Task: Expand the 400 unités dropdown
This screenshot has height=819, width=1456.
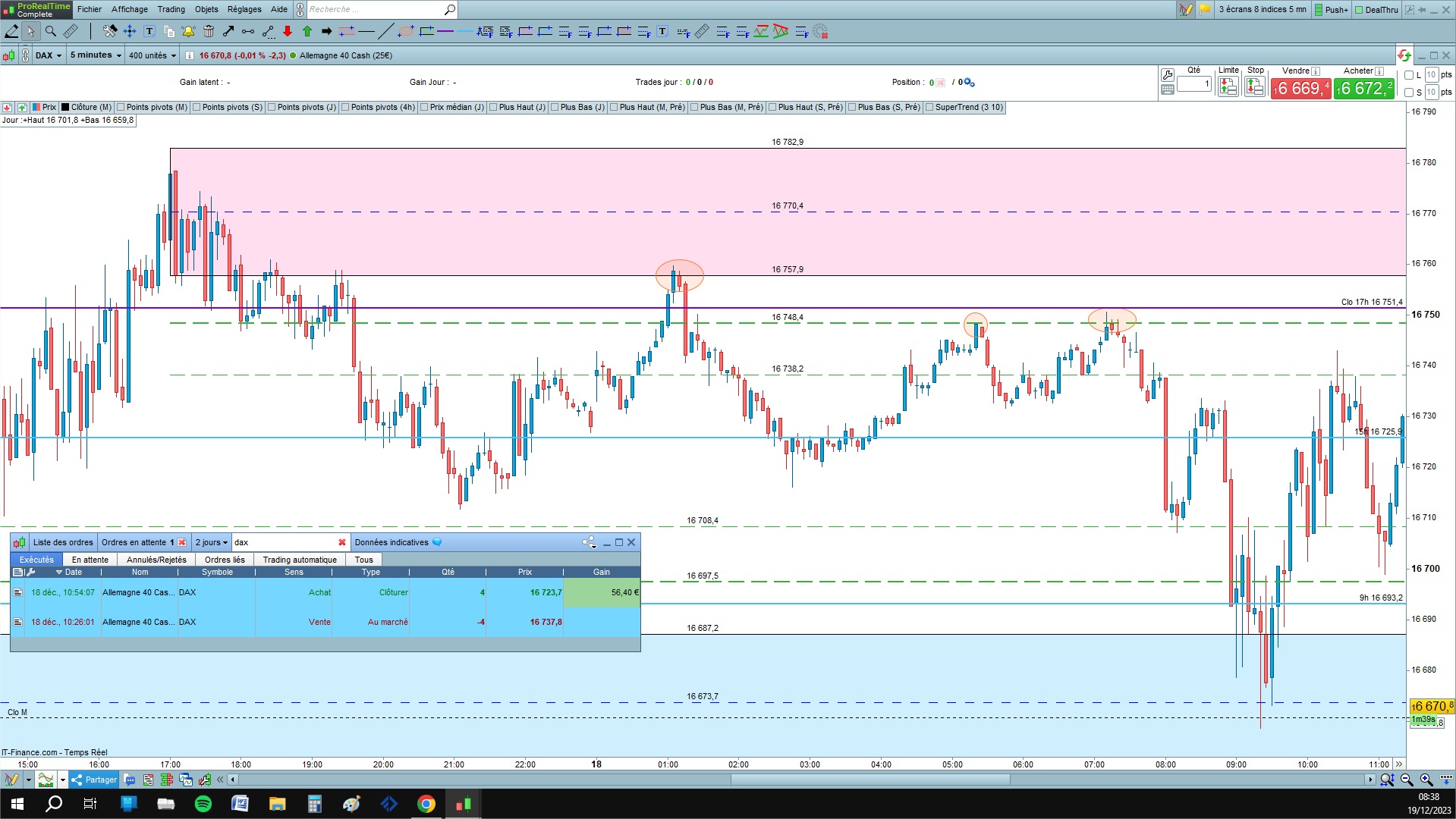Action: 152,55
